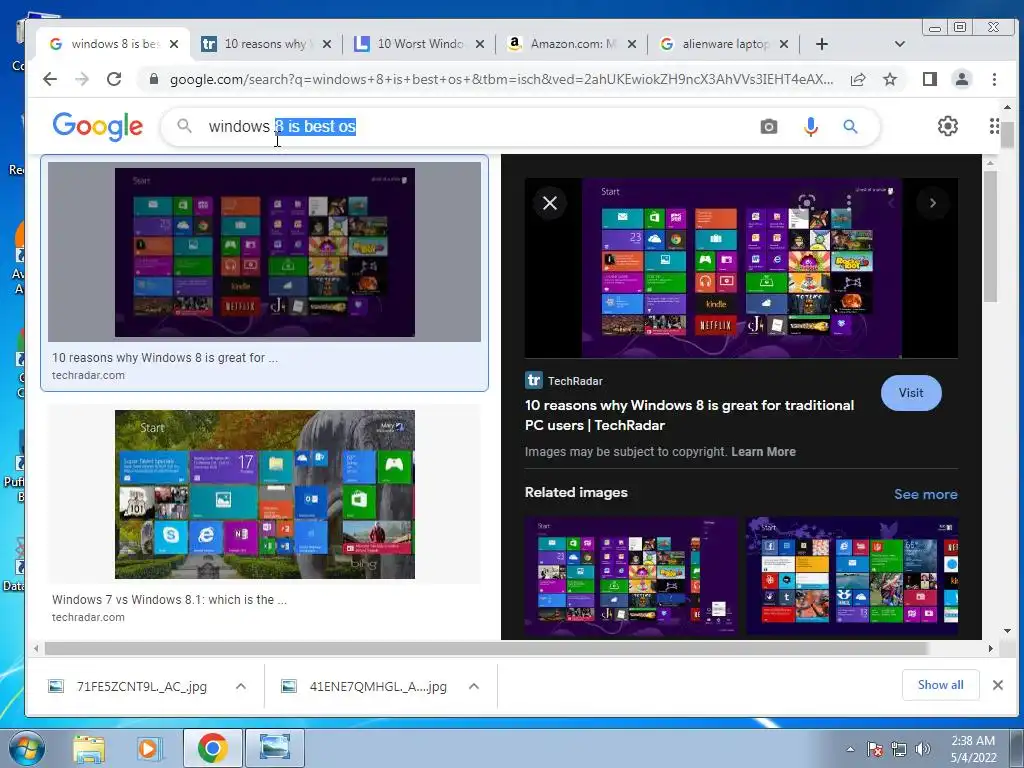Screen dimensions: 1024x768
Task: Show next image in preview panel
Action: click(x=933, y=203)
